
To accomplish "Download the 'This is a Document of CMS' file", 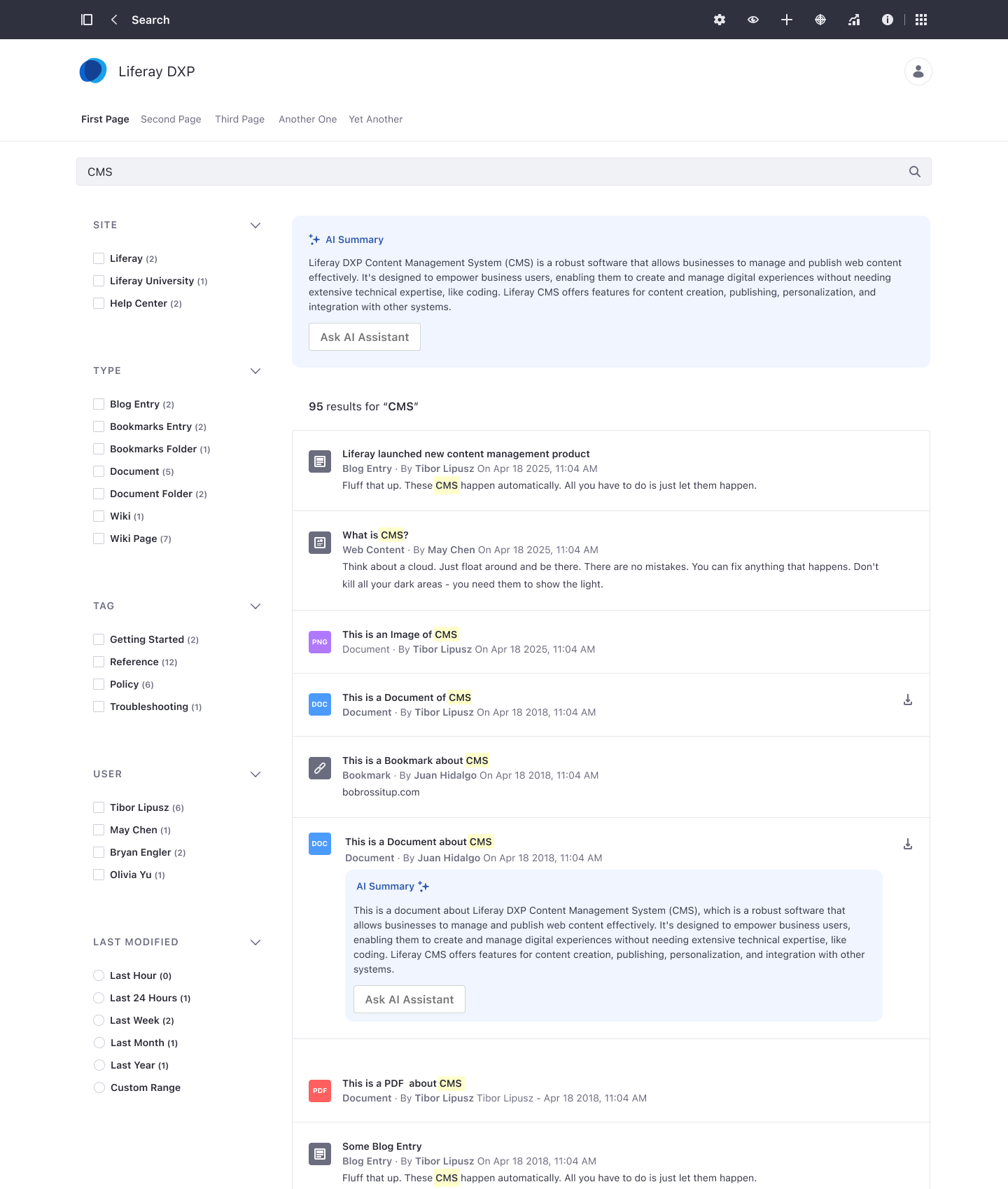I will pos(907,700).
